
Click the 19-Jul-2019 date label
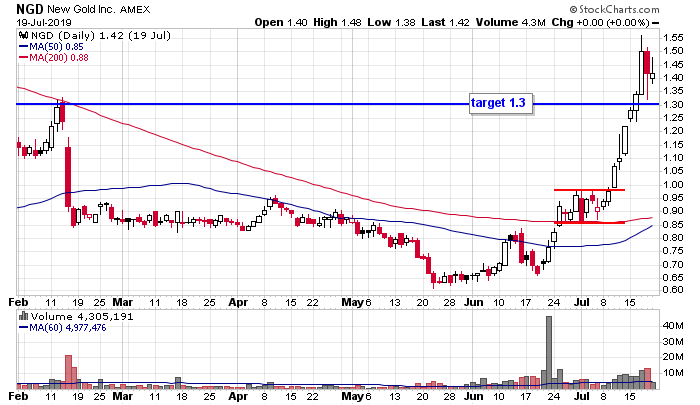(x=44, y=22)
